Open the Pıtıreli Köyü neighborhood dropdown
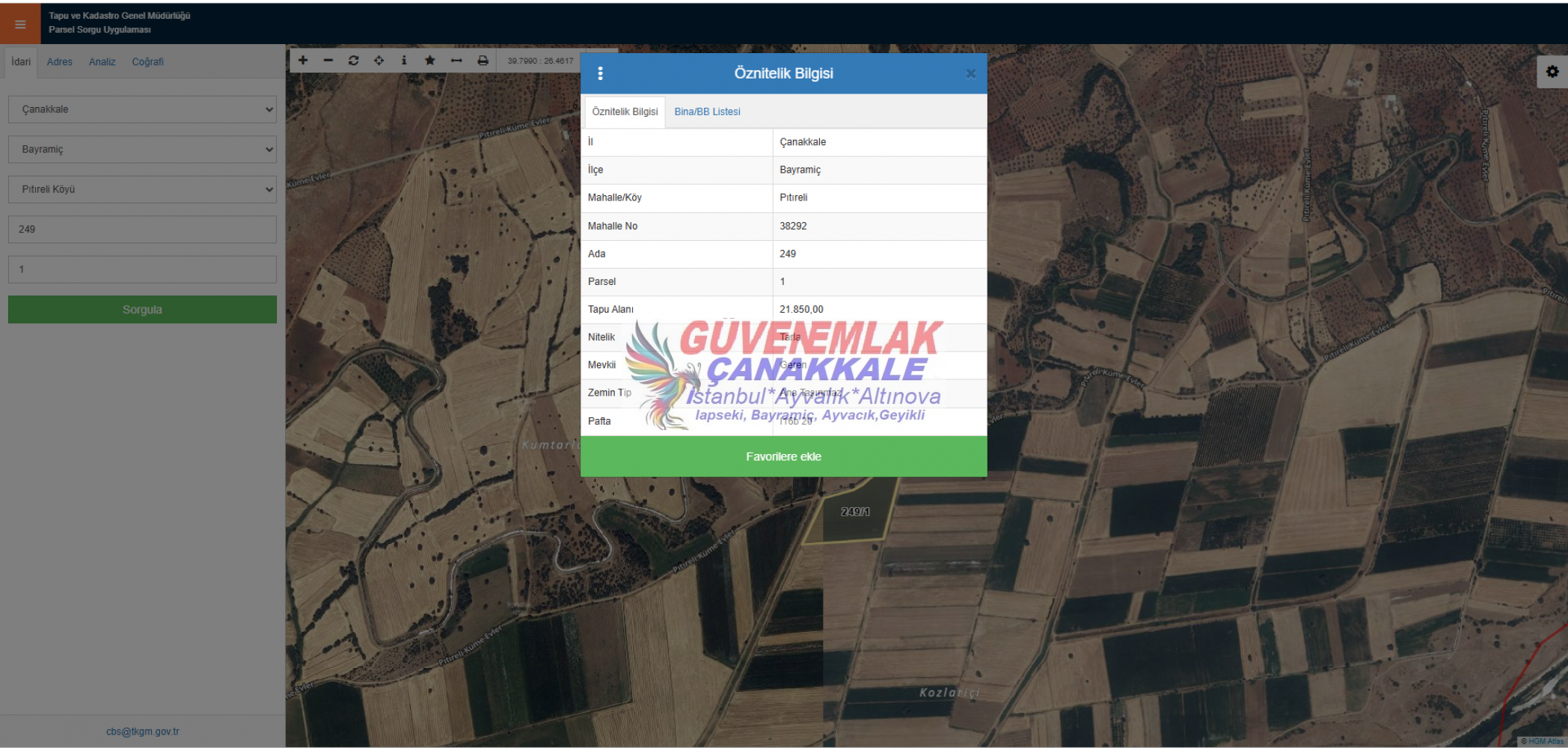Image resolution: width=1568 pixels, height=748 pixels. pyautogui.click(x=142, y=189)
